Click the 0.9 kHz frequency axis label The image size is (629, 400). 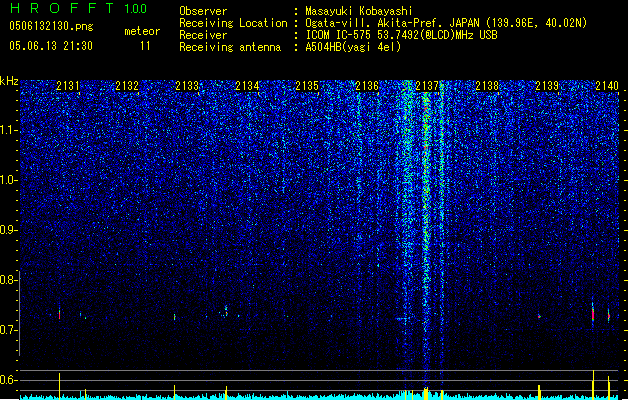(x=8, y=230)
